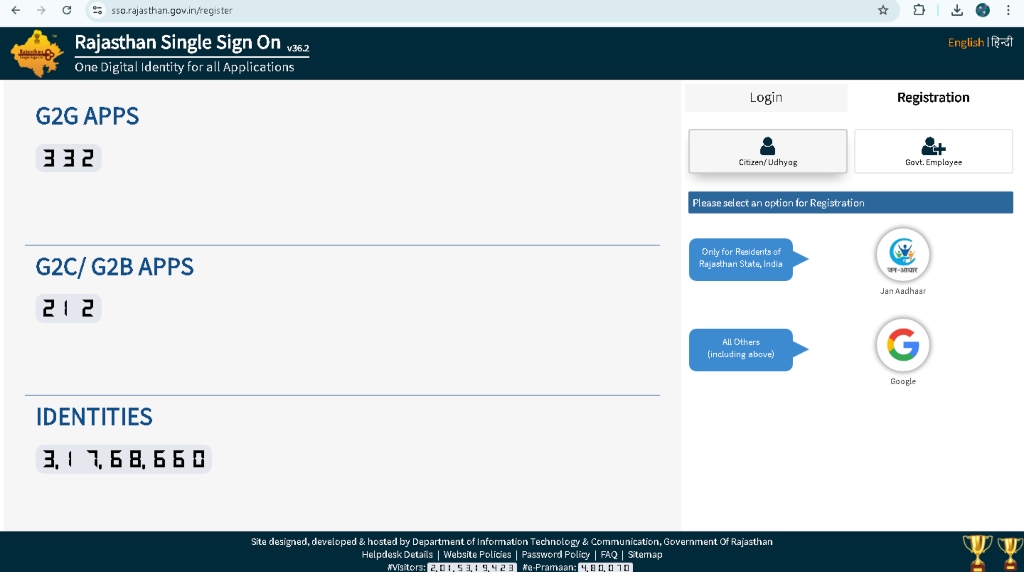
Task: Click 'All Others (including above)' bubble
Action: [748, 349]
